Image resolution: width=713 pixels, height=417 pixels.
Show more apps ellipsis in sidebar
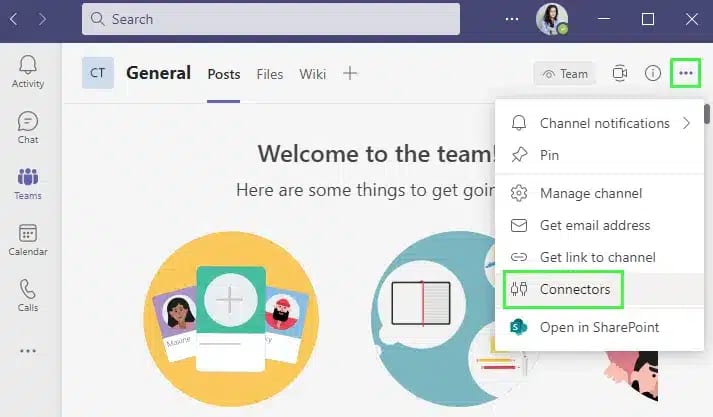click(28, 351)
